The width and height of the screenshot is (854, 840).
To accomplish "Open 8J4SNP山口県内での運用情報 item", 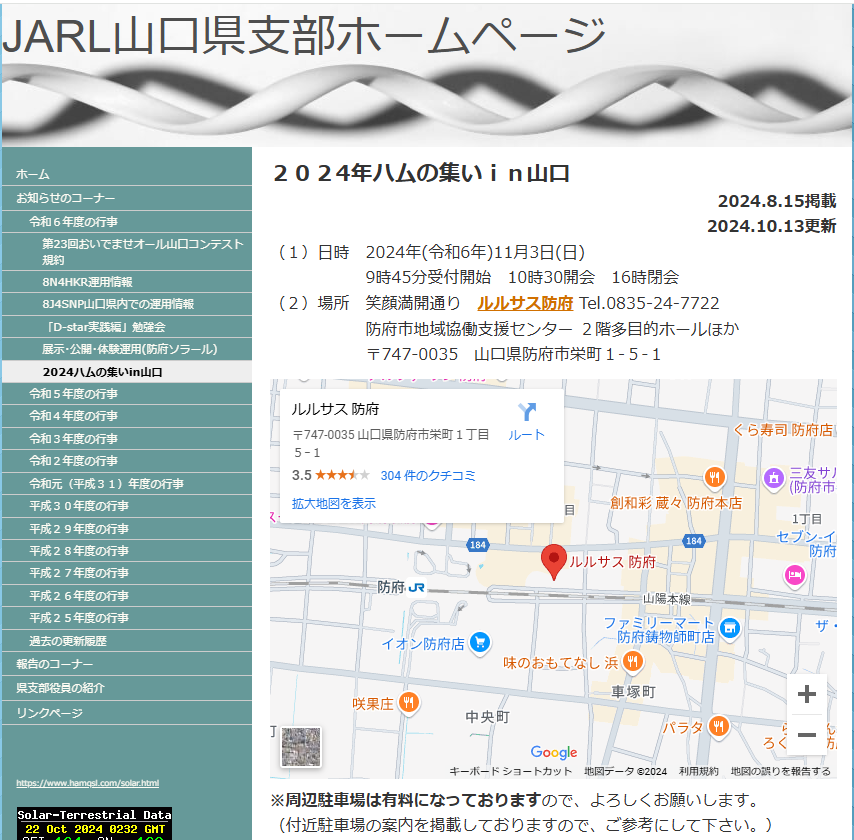I will (x=126, y=304).
